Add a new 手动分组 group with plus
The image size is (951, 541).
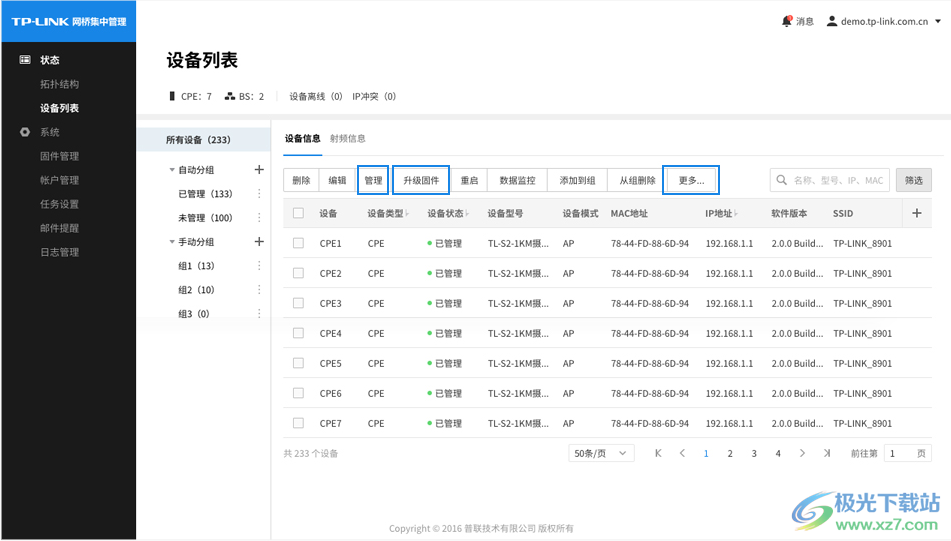(259, 241)
